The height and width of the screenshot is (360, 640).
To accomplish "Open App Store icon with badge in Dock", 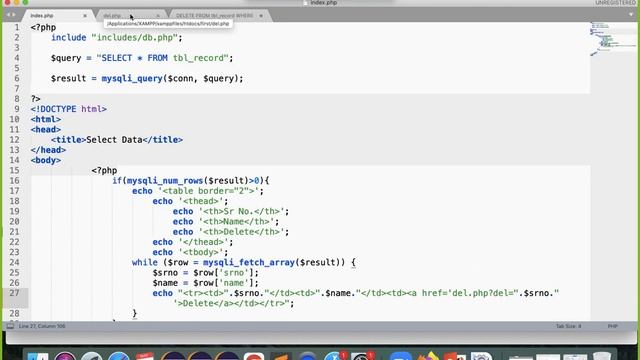I will (336, 356).
